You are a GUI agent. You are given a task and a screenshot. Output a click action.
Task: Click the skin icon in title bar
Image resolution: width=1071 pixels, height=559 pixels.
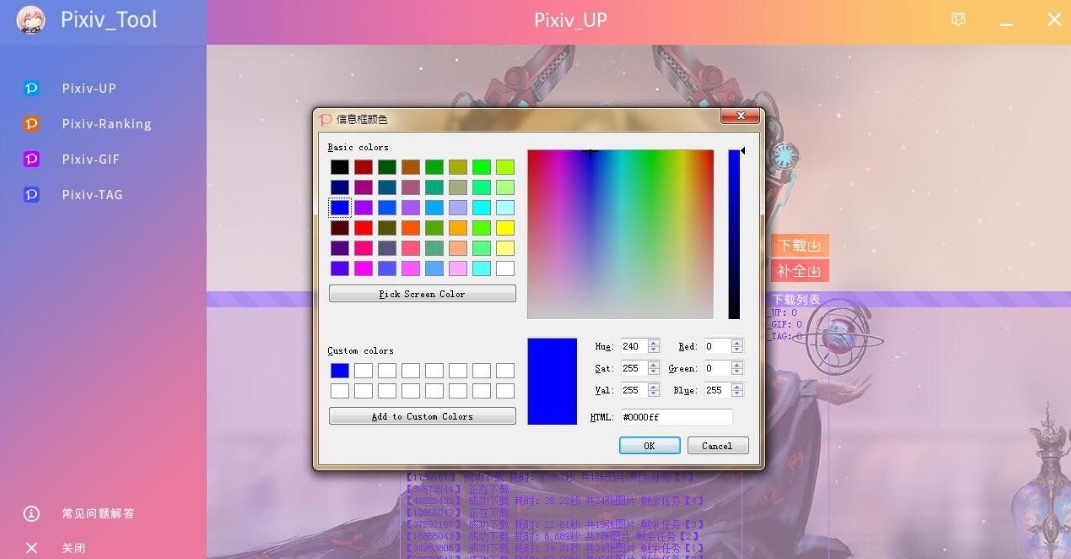point(958,19)
